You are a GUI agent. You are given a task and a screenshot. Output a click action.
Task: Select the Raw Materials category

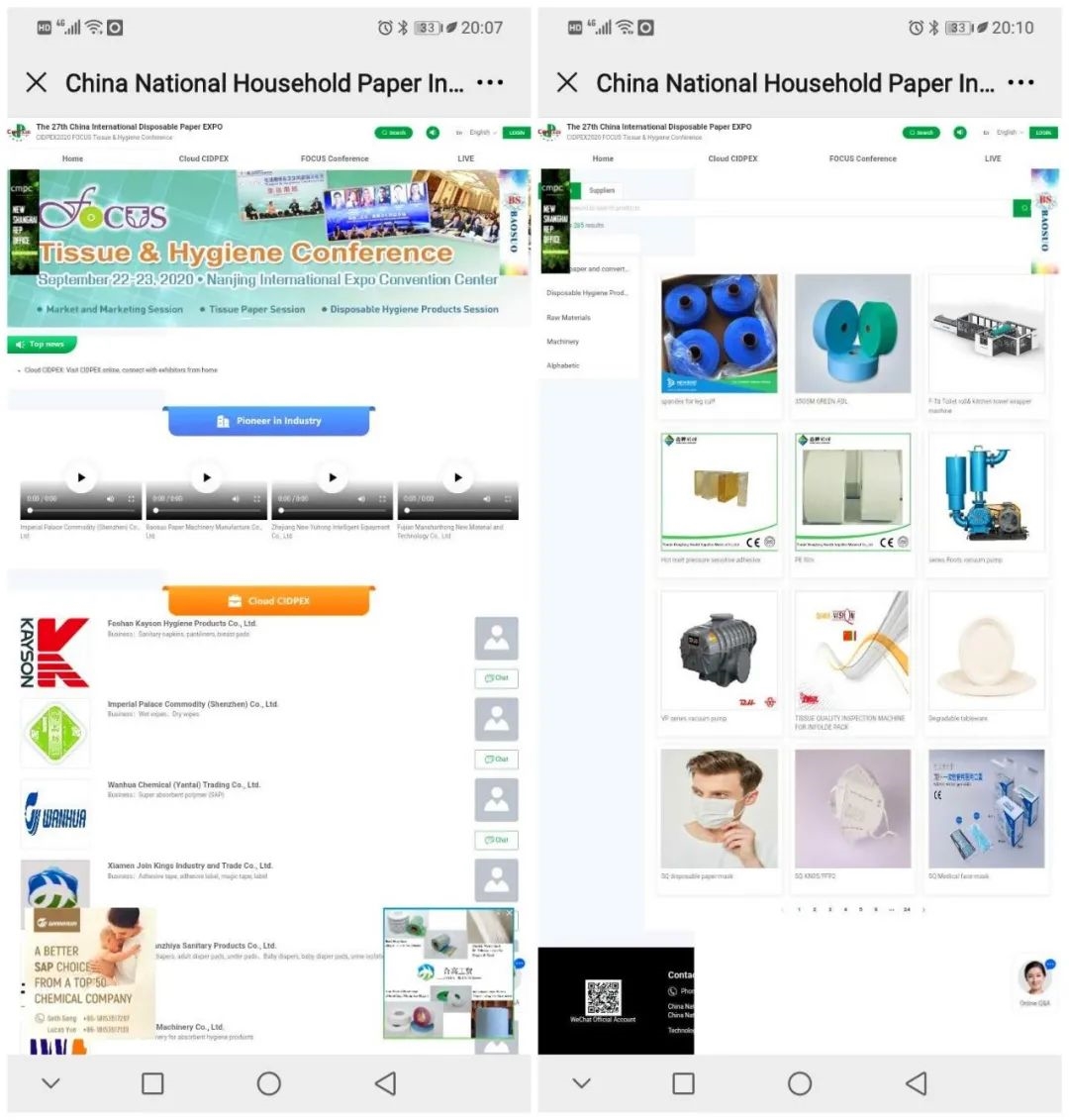coord(568,317)
